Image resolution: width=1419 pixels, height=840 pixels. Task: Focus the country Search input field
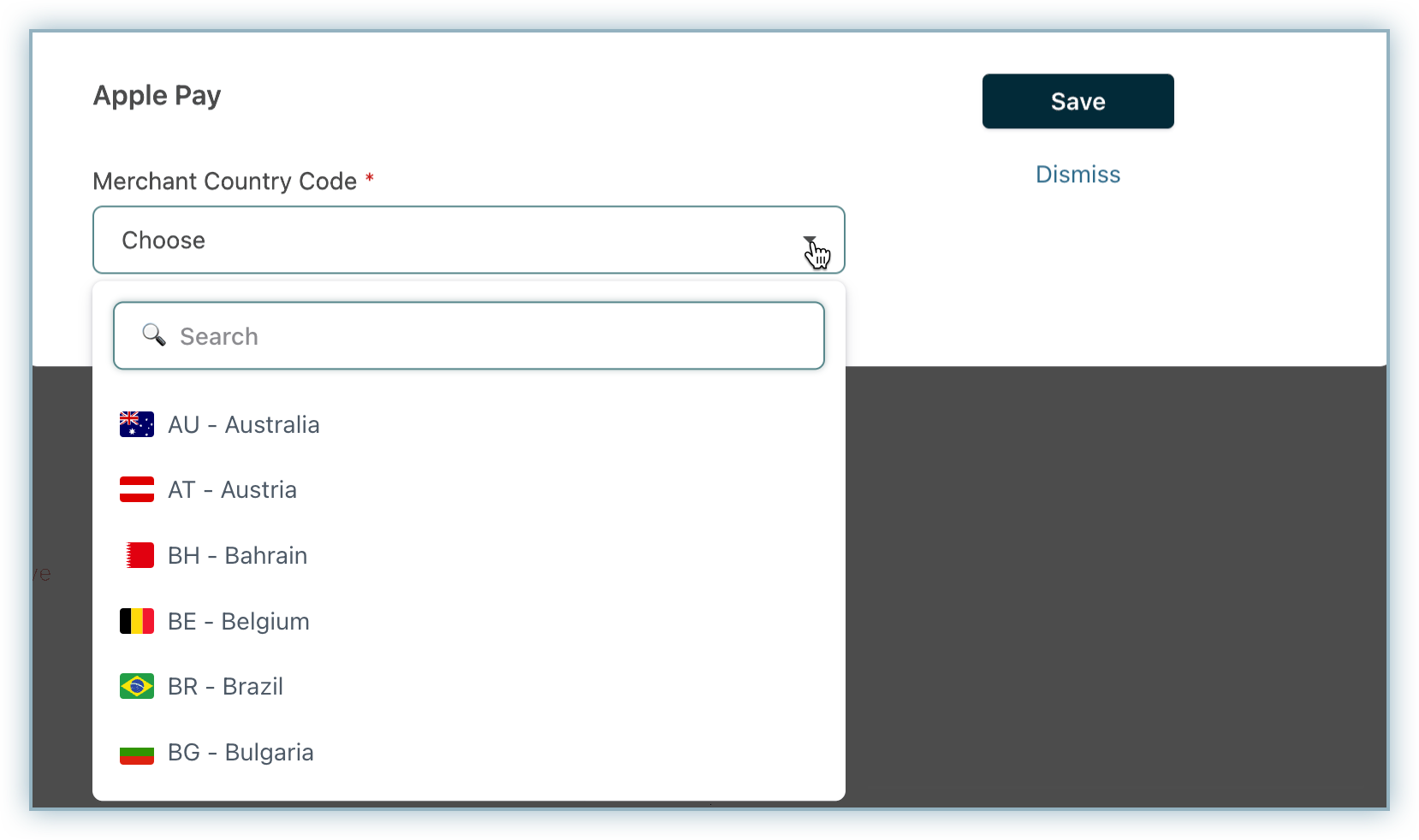tap(496, 336)
